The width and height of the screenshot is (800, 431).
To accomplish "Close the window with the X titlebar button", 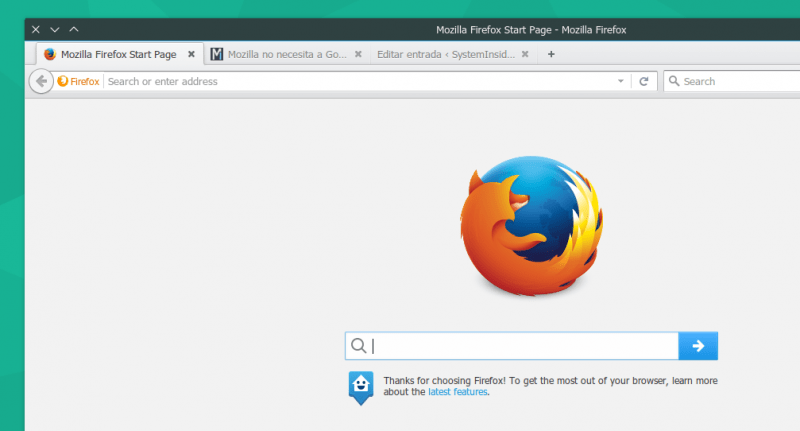I will [x=36, y=30].
